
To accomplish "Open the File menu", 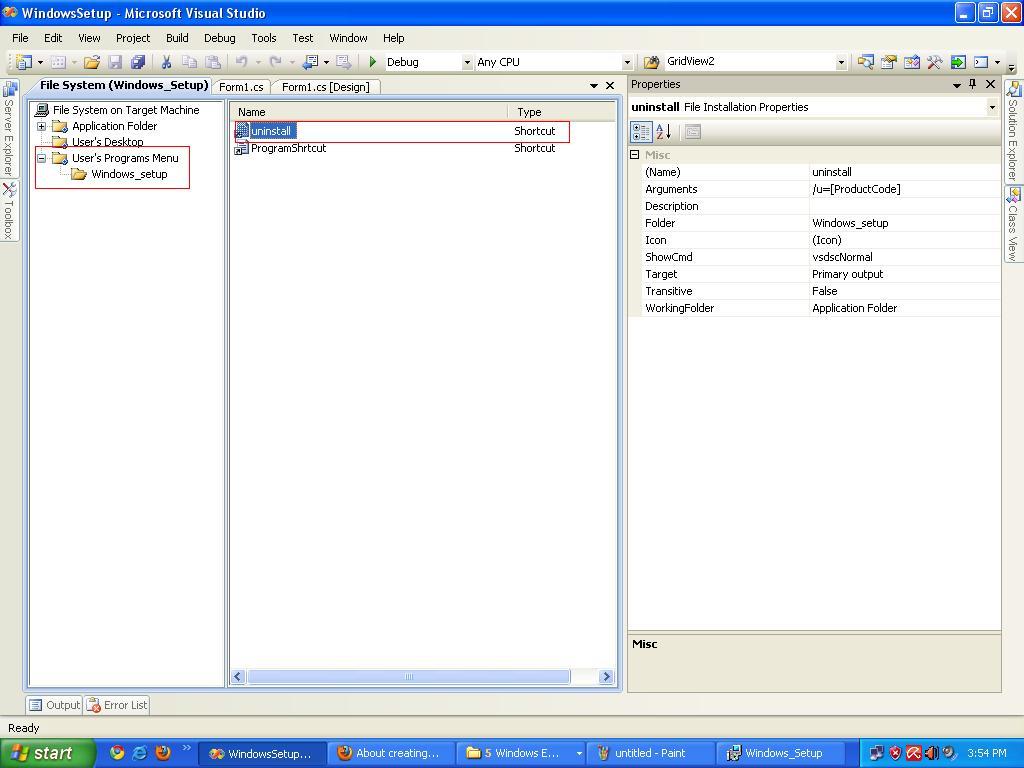I will pos(20,38).
